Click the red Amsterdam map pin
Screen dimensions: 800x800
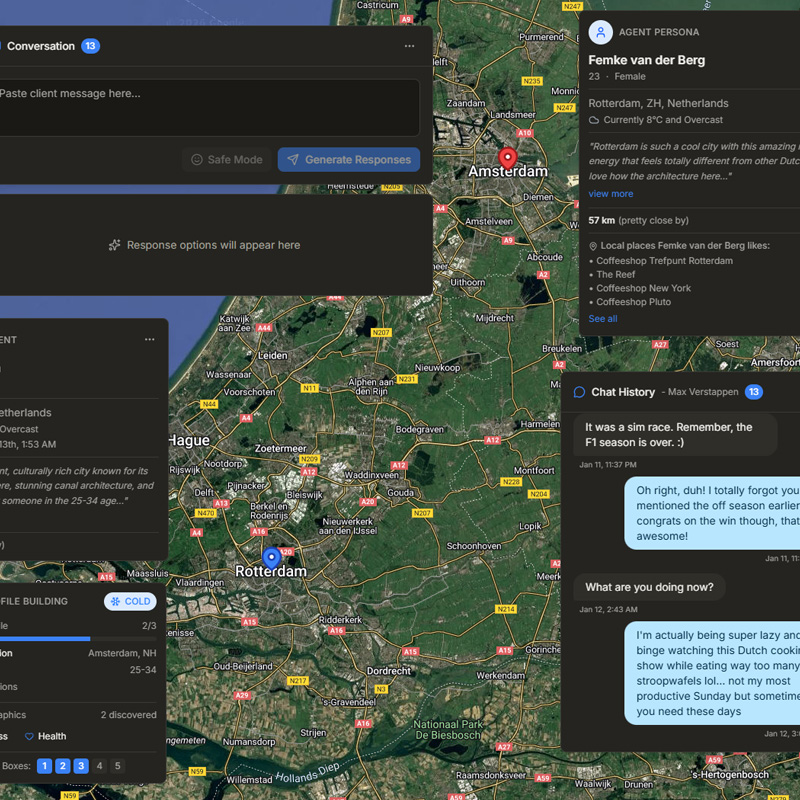point(508,158)
